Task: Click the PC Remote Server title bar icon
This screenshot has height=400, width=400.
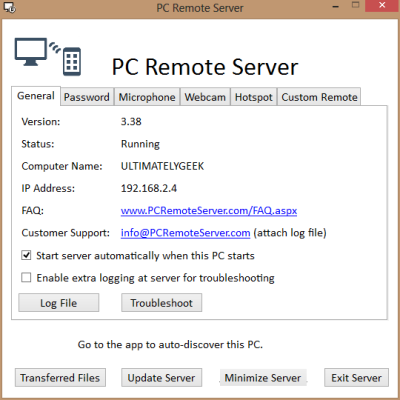Action: tap(9, 8)
